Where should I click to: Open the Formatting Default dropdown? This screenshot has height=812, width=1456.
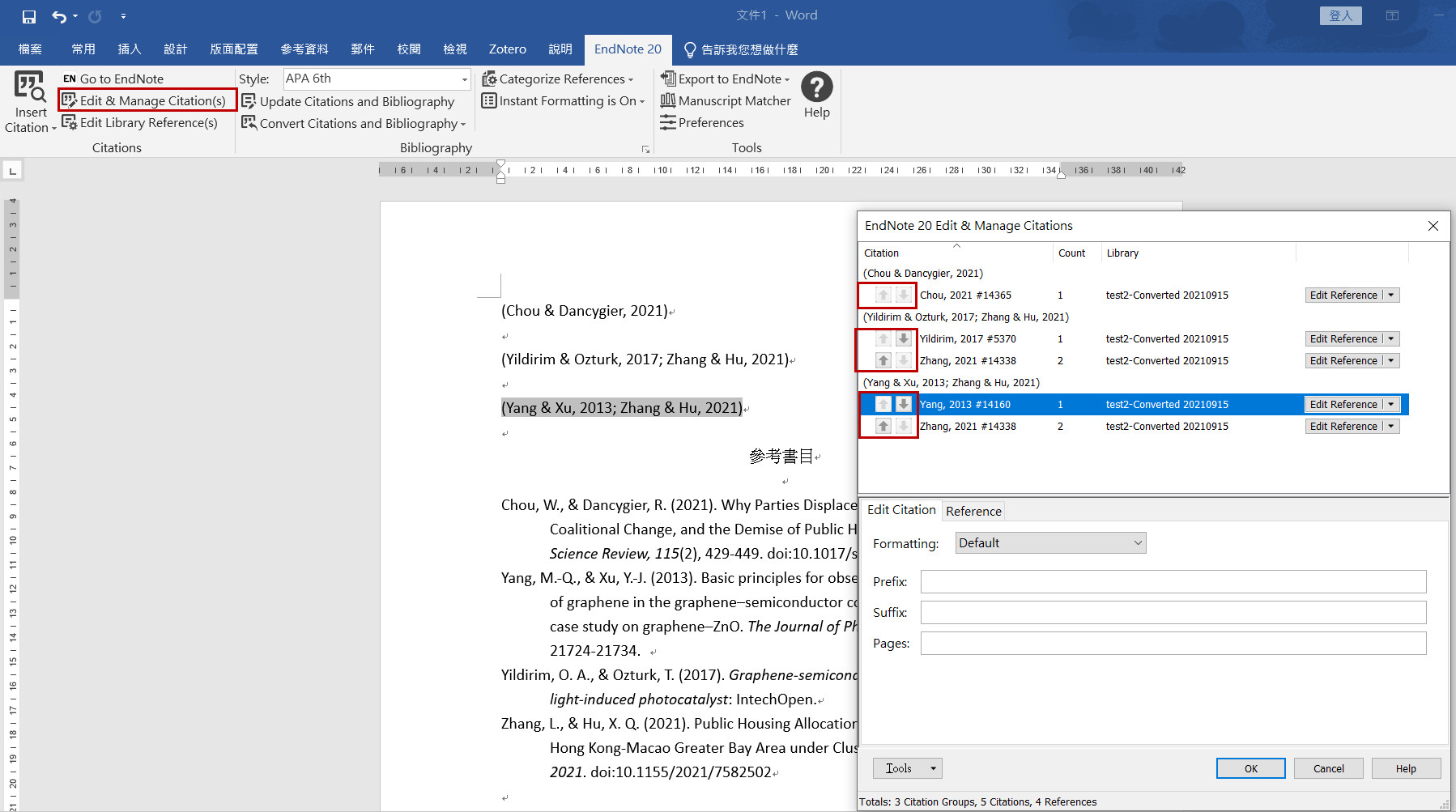[x=1050, y=542]
